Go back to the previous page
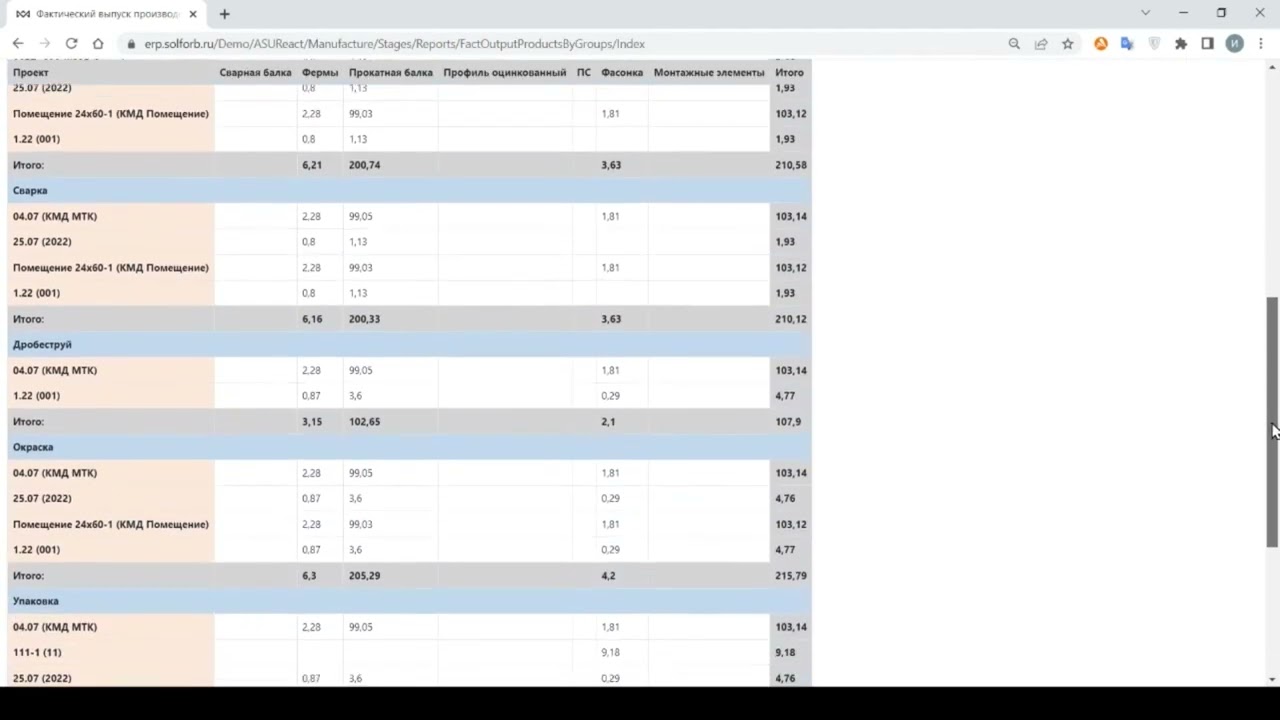 pyautogui.click(x=18, y=44)
